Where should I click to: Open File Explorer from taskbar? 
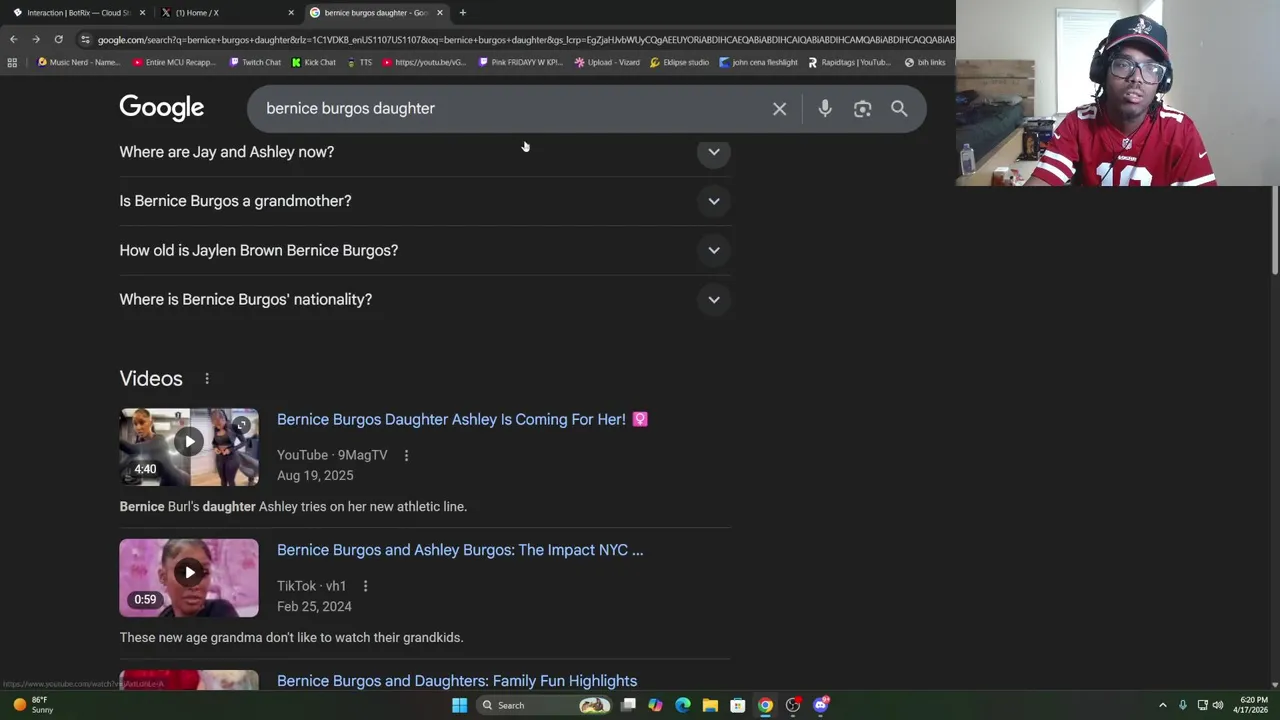(x=710, y=705)
